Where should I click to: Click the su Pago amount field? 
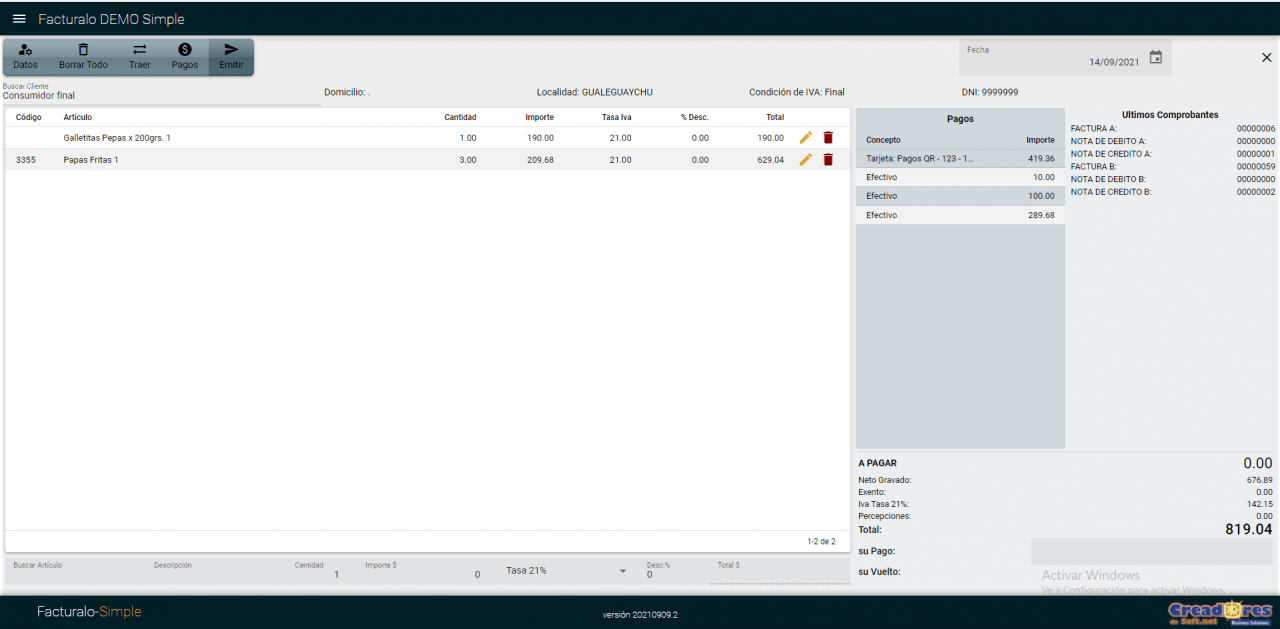tap(1151, 551)
